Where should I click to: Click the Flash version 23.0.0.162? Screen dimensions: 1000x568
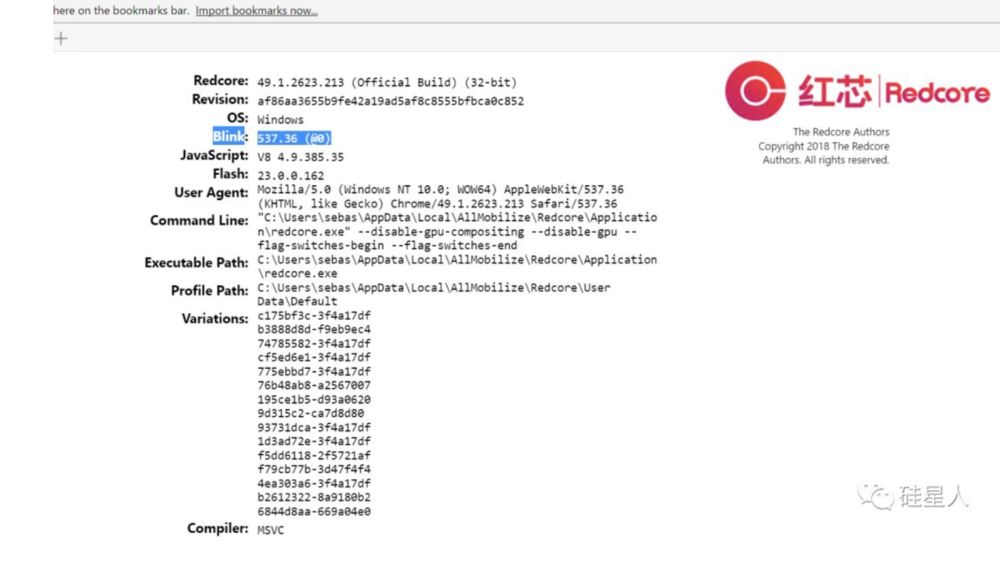pyautogui.click(x=291, y=175)
